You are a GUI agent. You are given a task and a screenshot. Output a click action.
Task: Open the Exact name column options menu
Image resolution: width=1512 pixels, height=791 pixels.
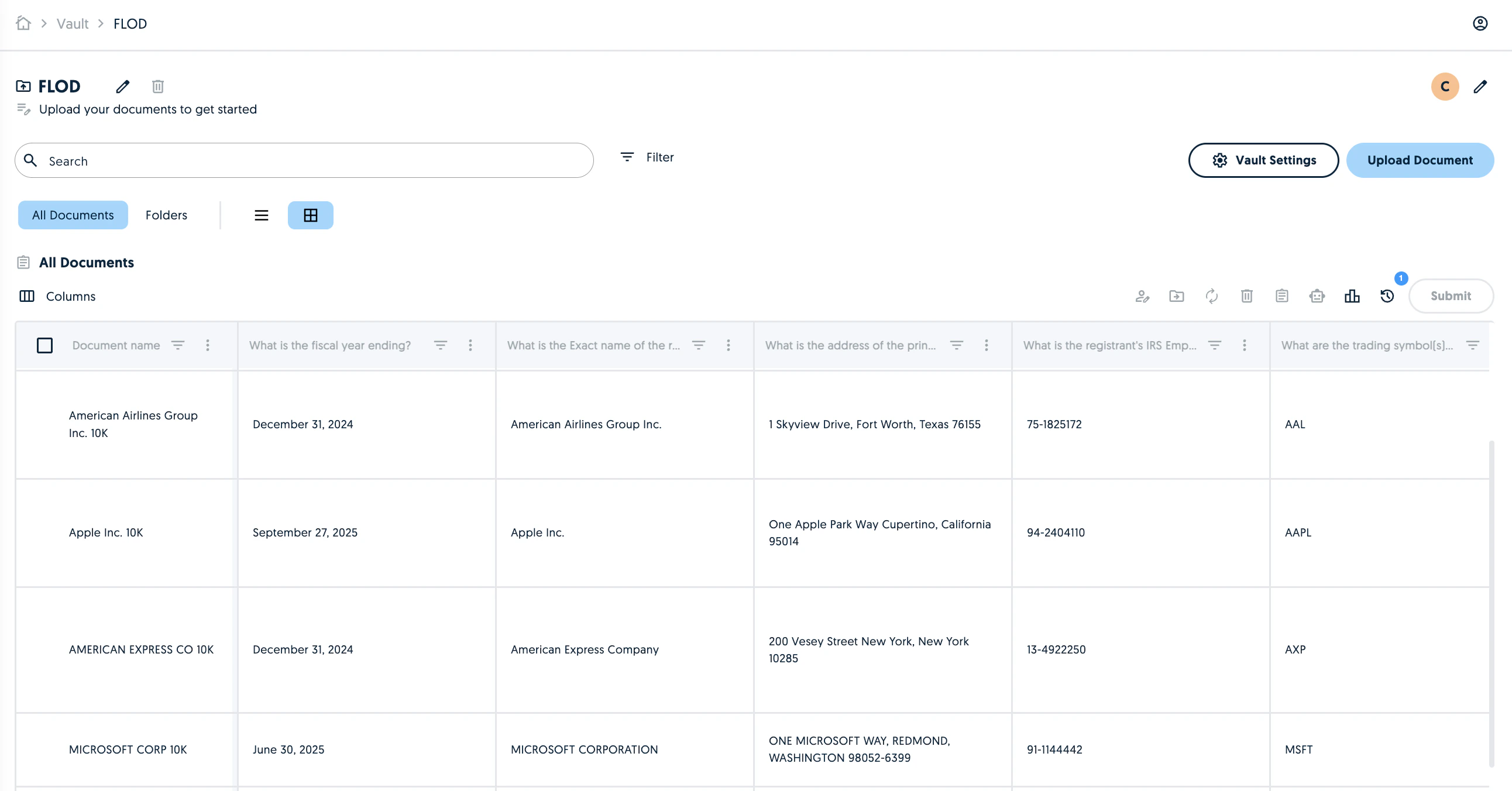[x=728, y=345]
